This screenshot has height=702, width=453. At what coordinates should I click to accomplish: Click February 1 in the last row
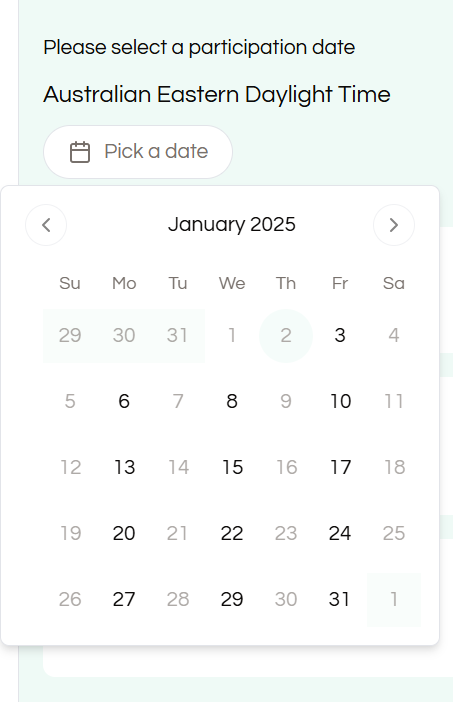394,599
